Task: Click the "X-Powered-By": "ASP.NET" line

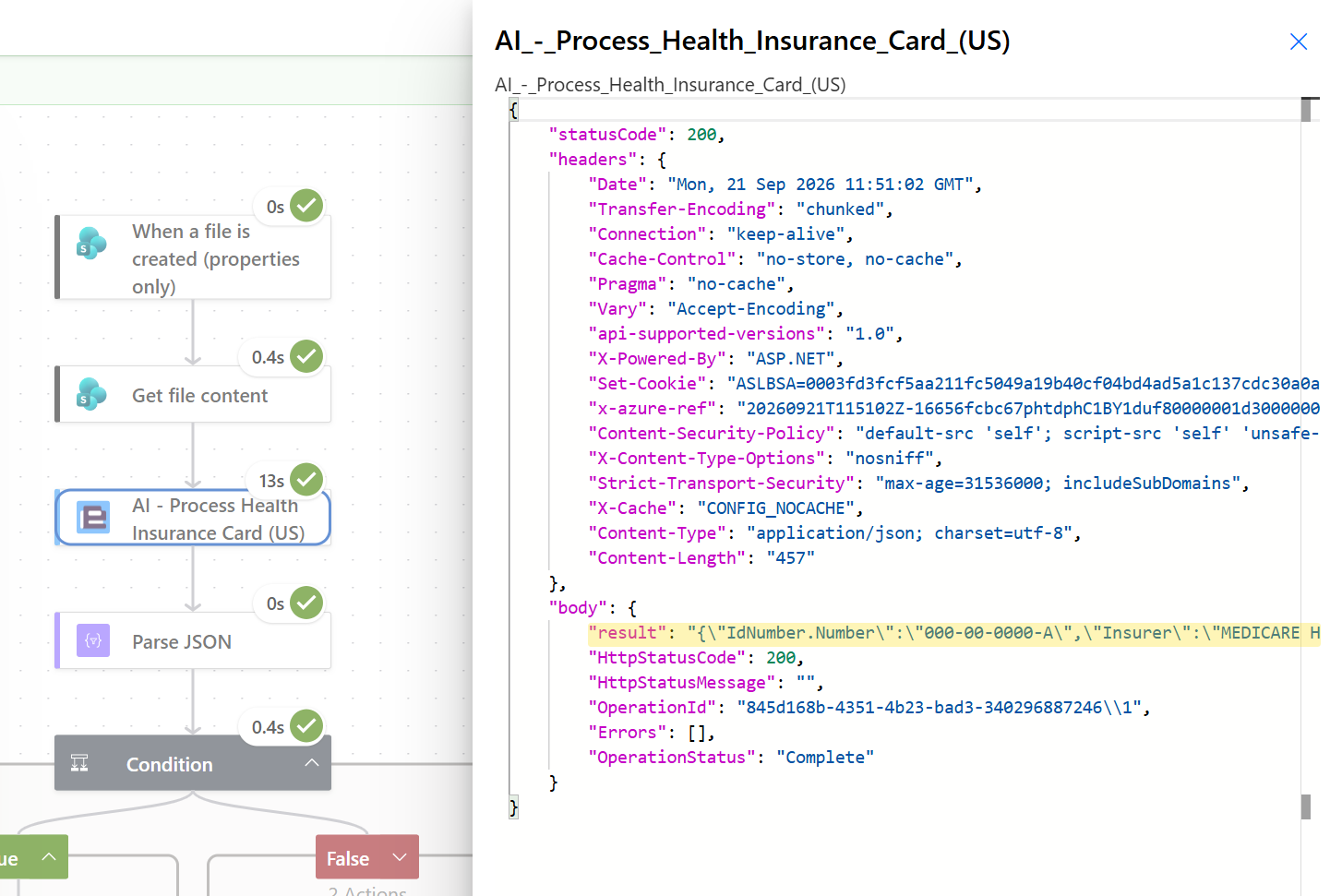Action: click(715, 359)
